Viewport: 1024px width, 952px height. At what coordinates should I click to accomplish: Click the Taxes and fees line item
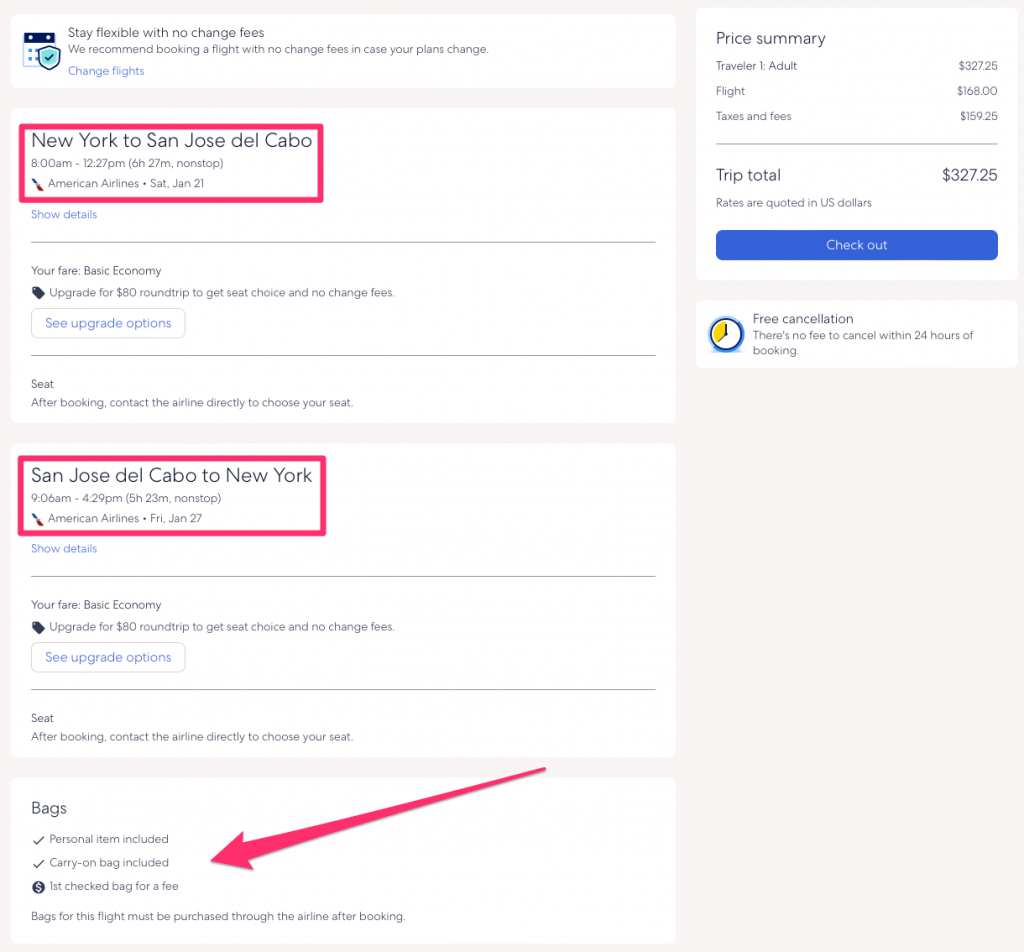pos(753,116)
